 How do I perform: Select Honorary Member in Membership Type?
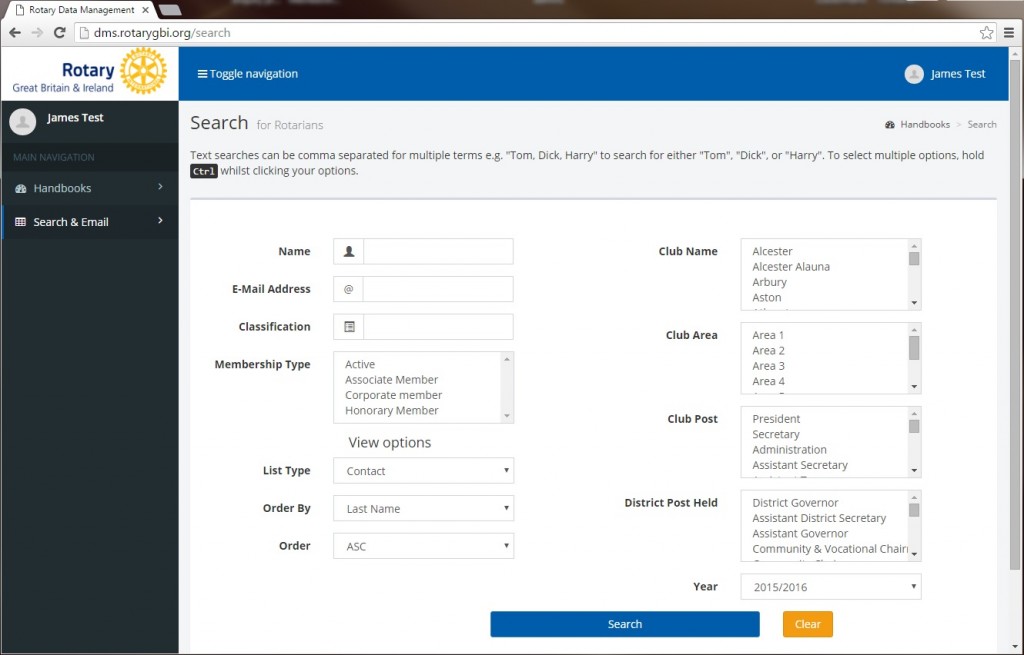click(391, 410)
